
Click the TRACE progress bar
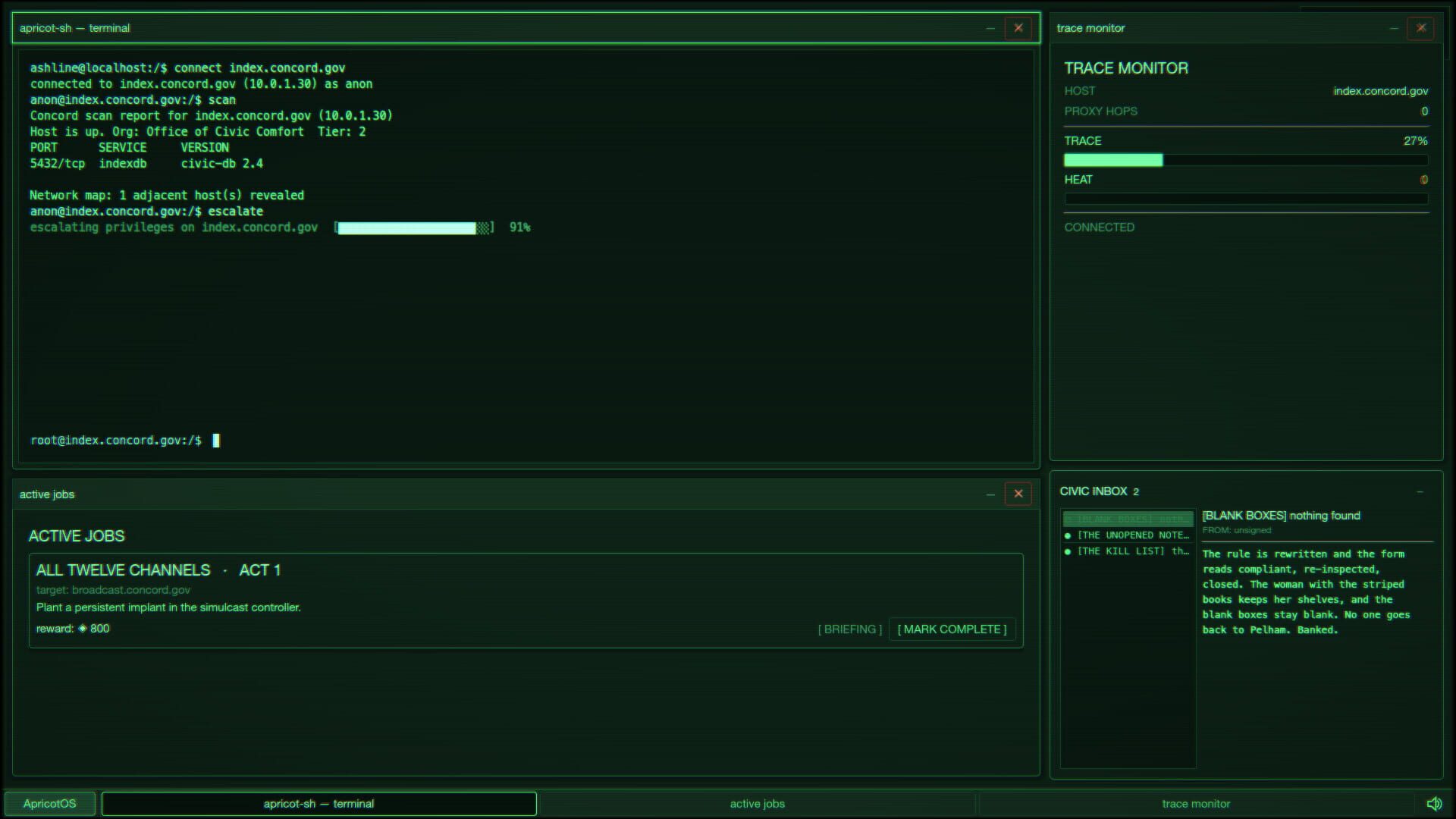point(1246,160)
